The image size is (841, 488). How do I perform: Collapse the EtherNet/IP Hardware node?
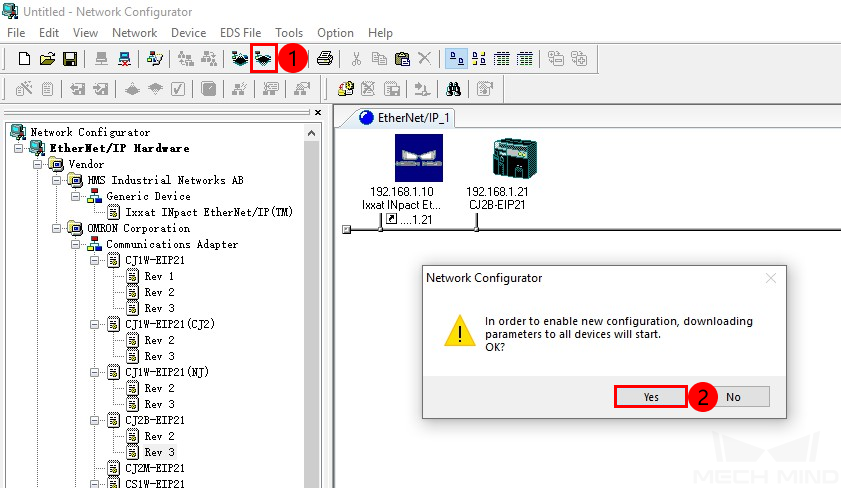[18, 148]
